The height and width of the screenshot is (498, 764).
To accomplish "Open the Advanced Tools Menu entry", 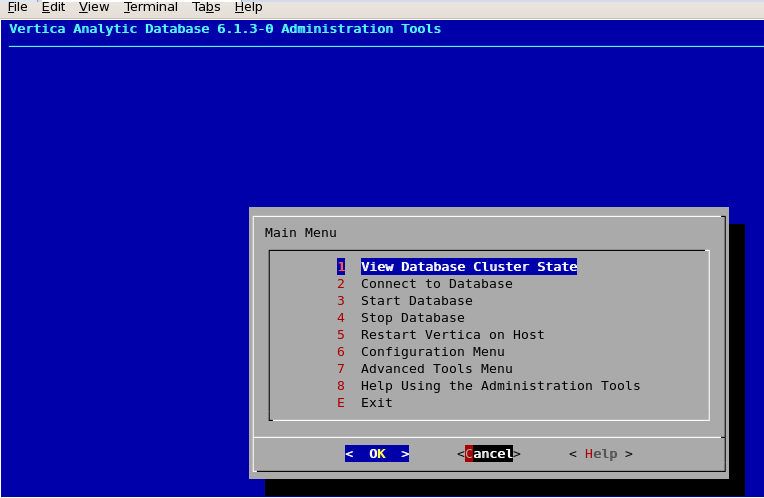I will 436,369.
